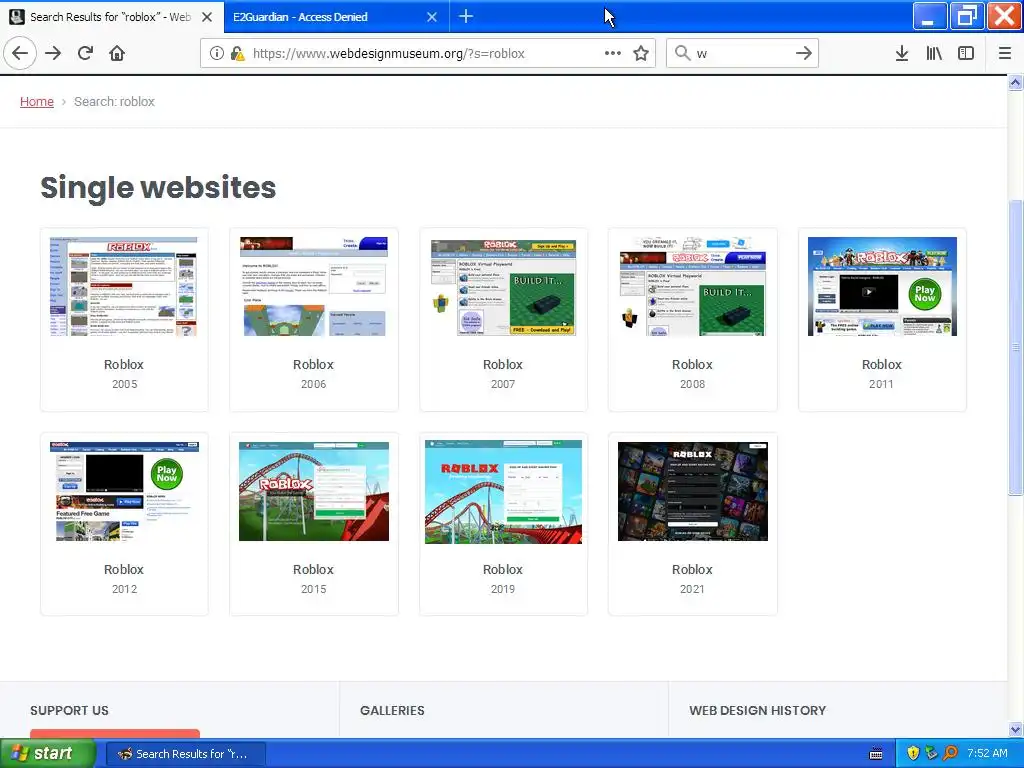Reload the current page
1024x768 pixels.
85,53
